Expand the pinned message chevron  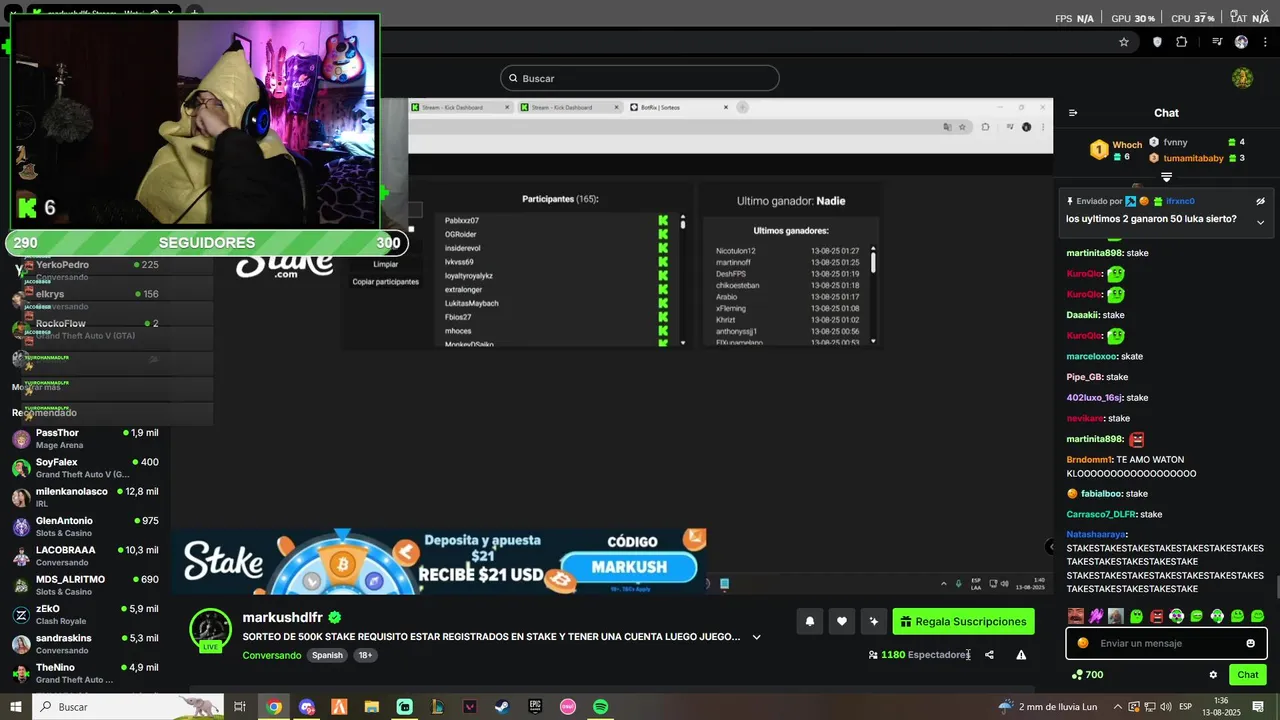coord(1260,222)
